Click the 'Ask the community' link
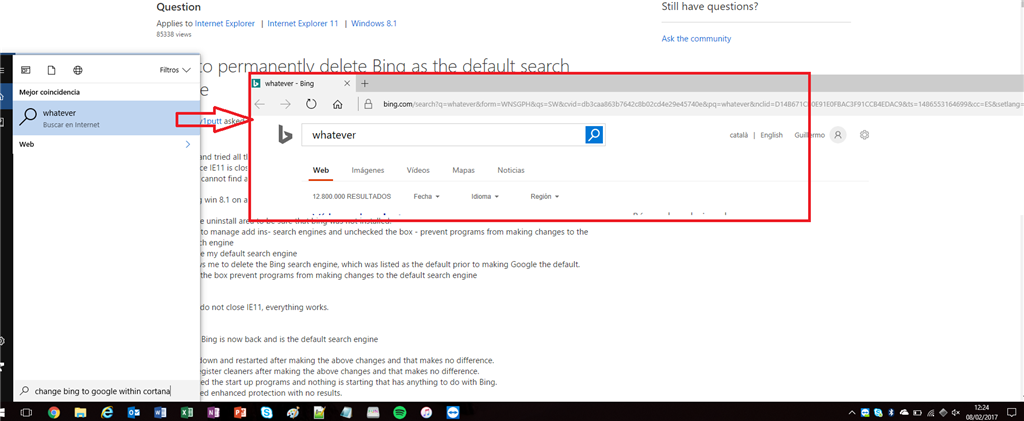This screenshot has width=1024, height=421. point(696,39)
